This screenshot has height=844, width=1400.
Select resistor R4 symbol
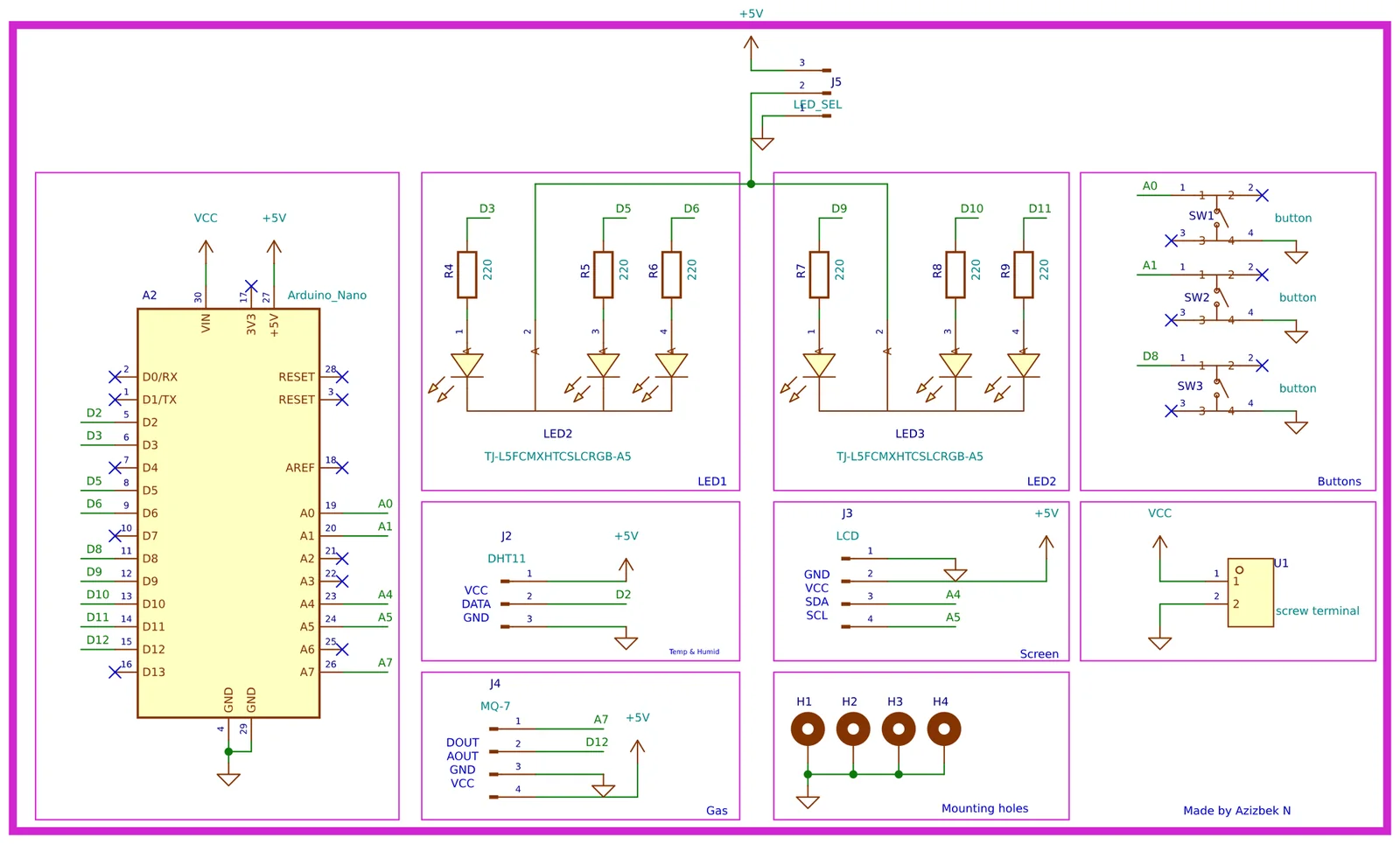pyautogui.click(x=467, y=275)
